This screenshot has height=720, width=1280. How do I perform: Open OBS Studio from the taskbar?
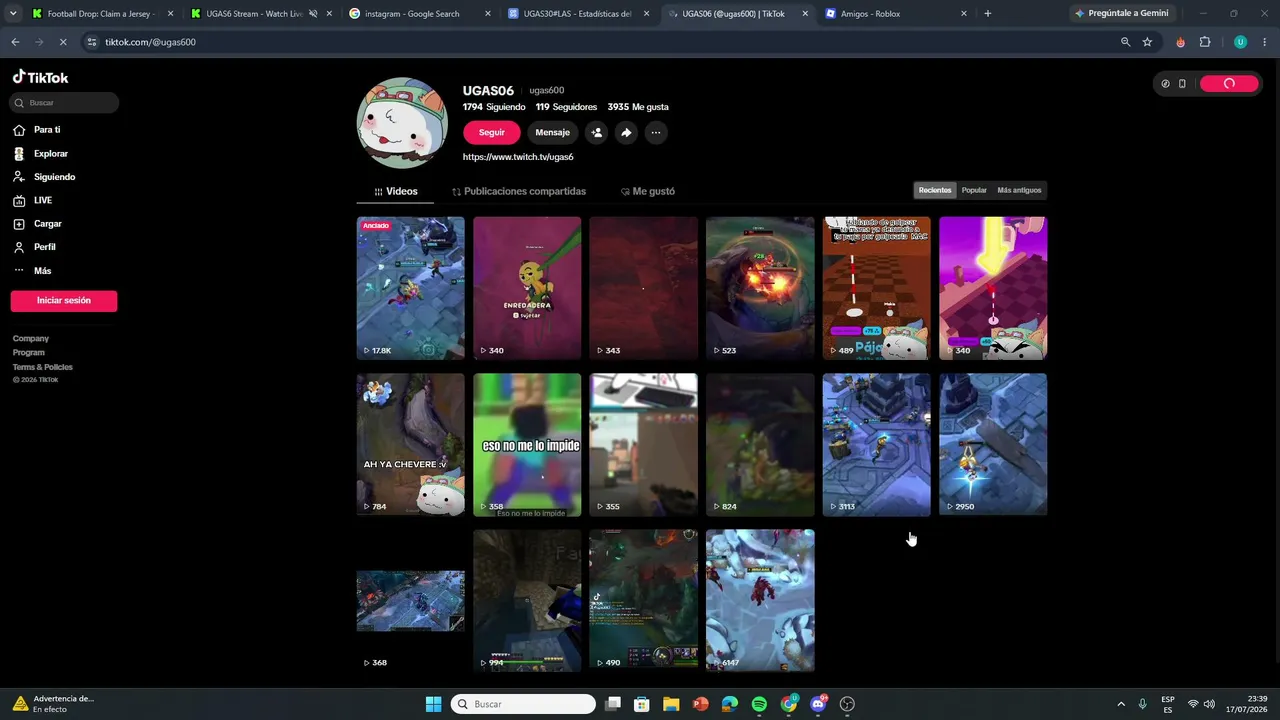click(x=848, y=704)
